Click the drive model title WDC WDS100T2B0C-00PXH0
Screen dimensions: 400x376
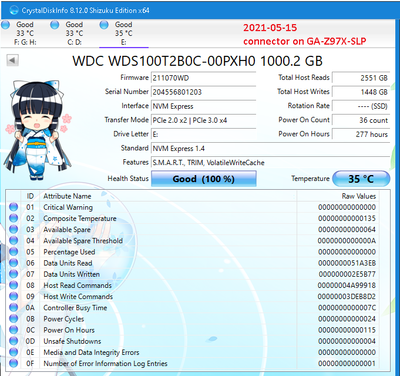click(164, 61)
